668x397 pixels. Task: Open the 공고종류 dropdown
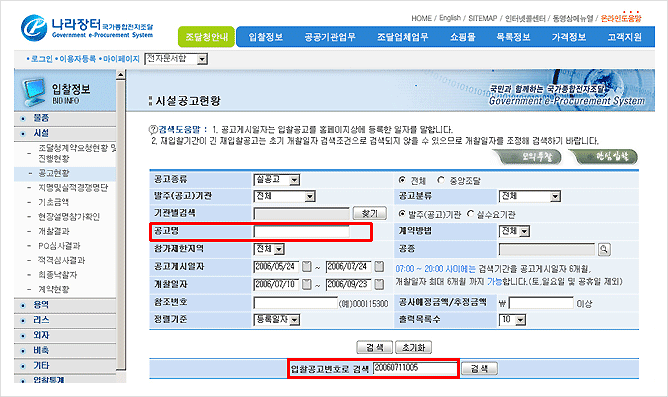[x=277, y=180]
